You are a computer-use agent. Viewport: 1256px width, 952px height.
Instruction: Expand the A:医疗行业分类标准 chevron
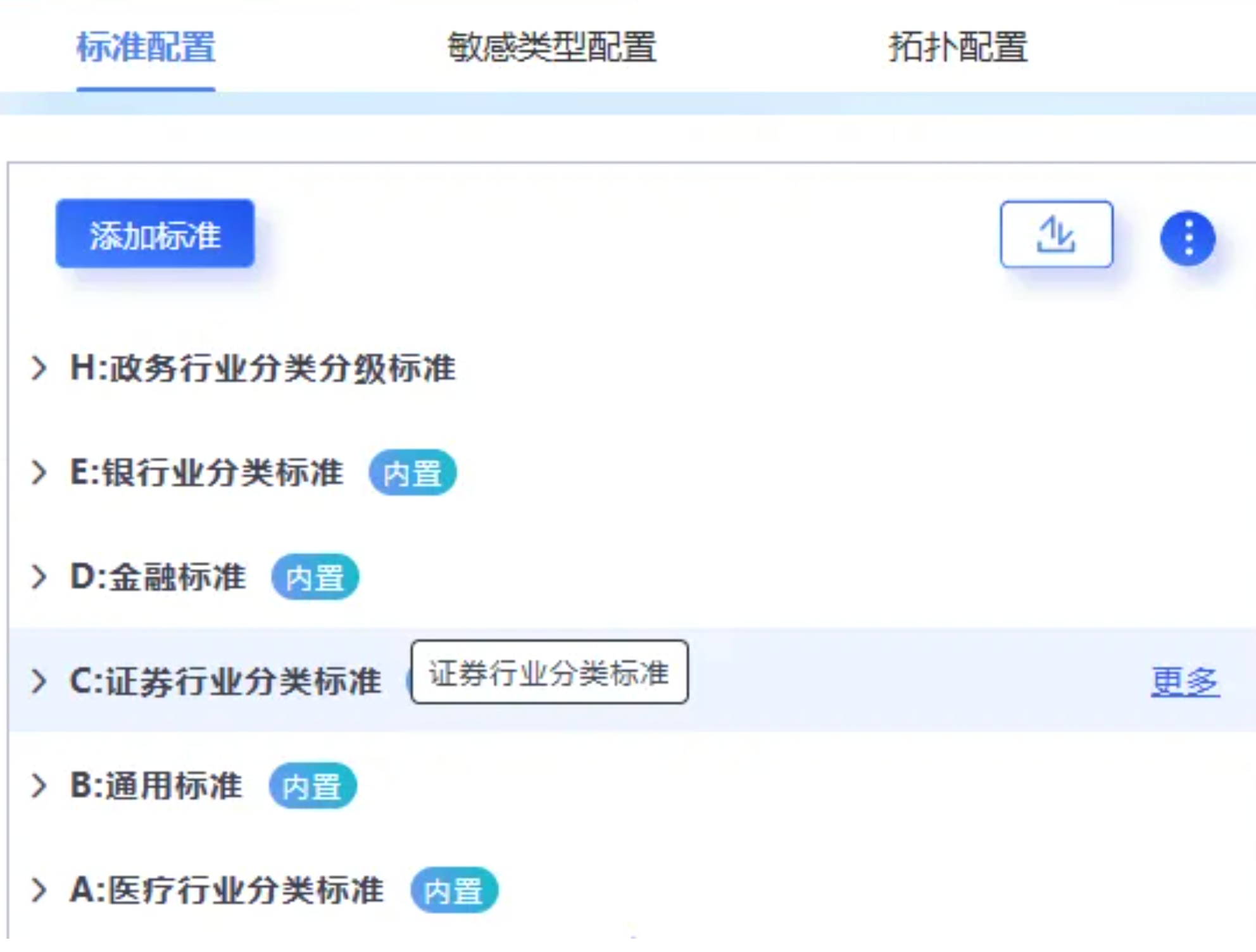click(39, 890)
